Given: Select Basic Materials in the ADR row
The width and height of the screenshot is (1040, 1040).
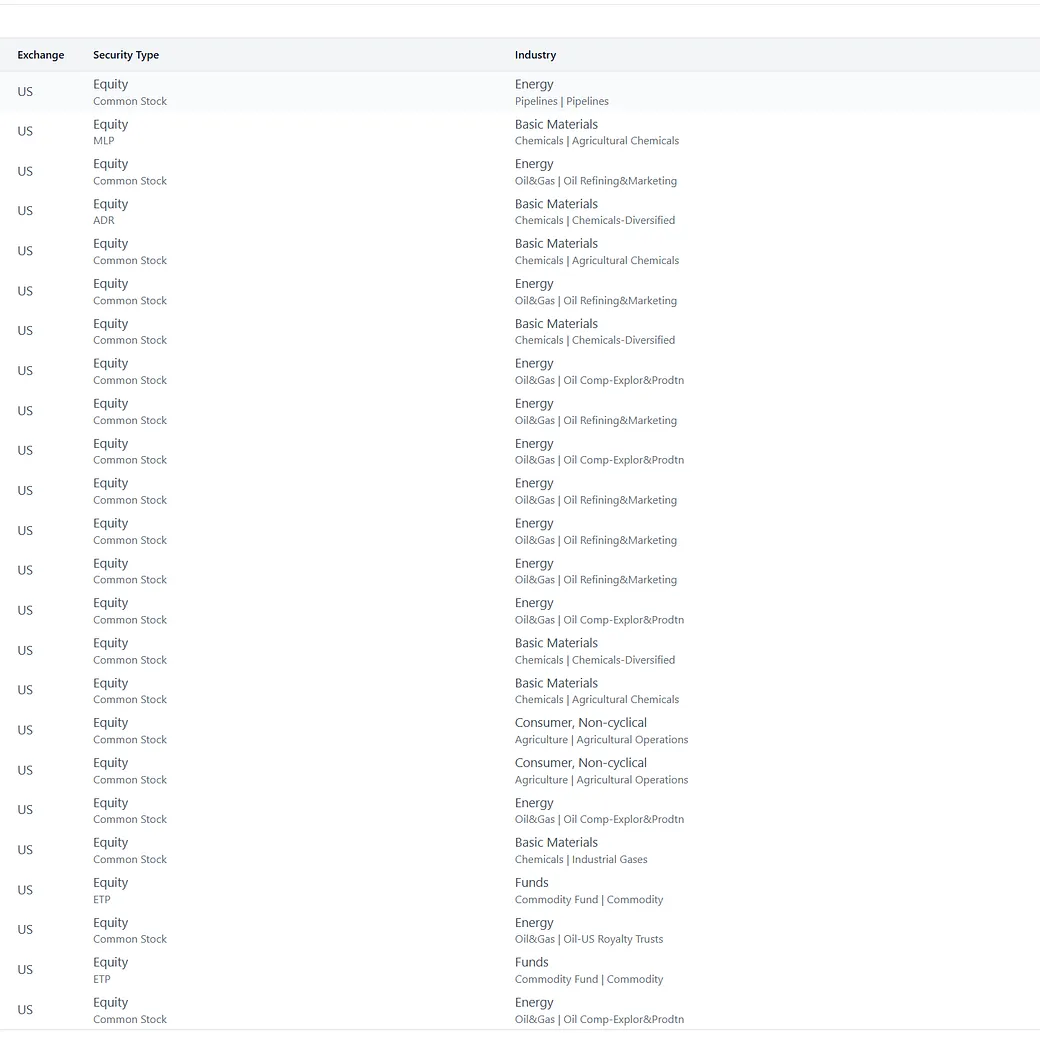Looking at the screenshot, I should click(556, 204).
